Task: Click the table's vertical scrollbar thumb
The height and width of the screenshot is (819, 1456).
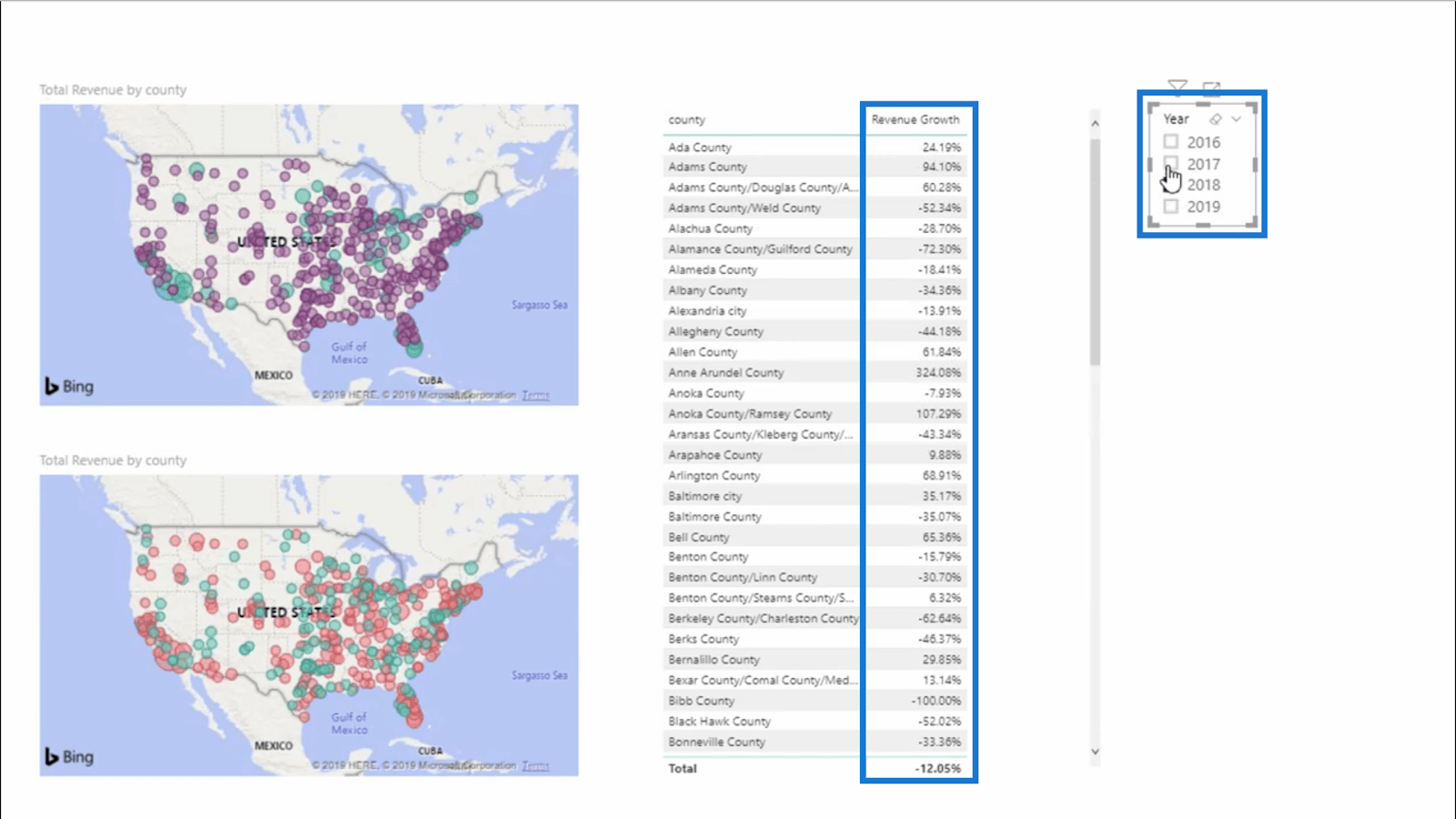Action: tap(1095, 252)
